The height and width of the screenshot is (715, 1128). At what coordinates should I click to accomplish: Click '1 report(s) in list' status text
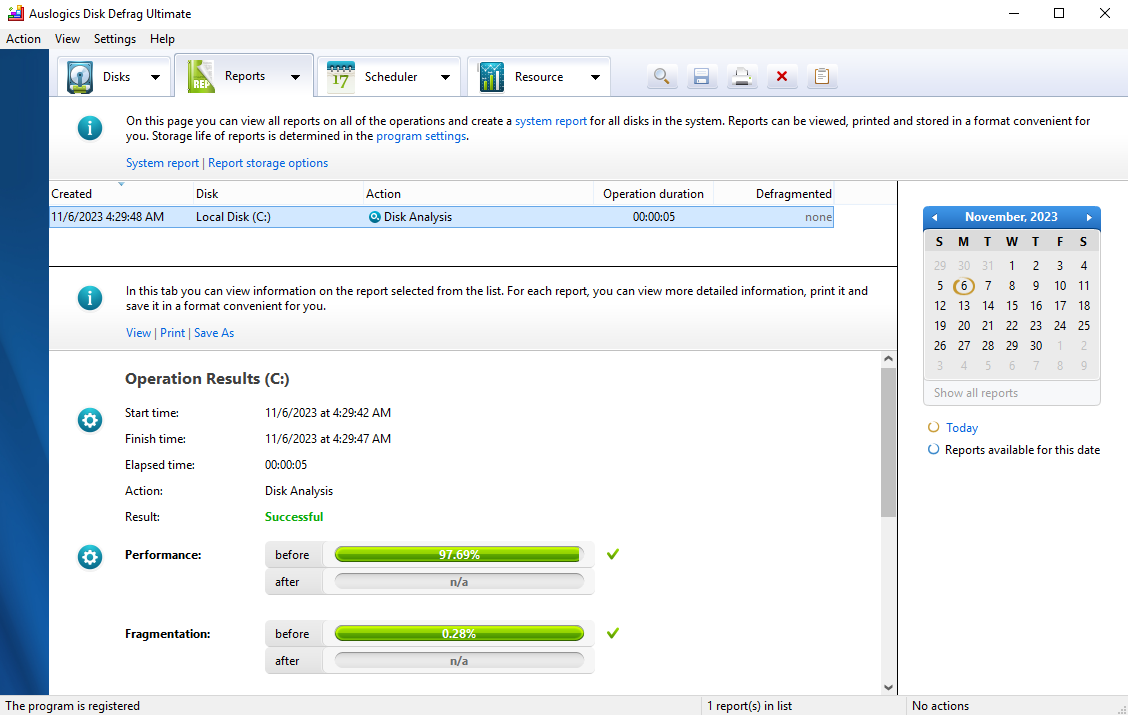pyautogui.click(x=750, y=706)
